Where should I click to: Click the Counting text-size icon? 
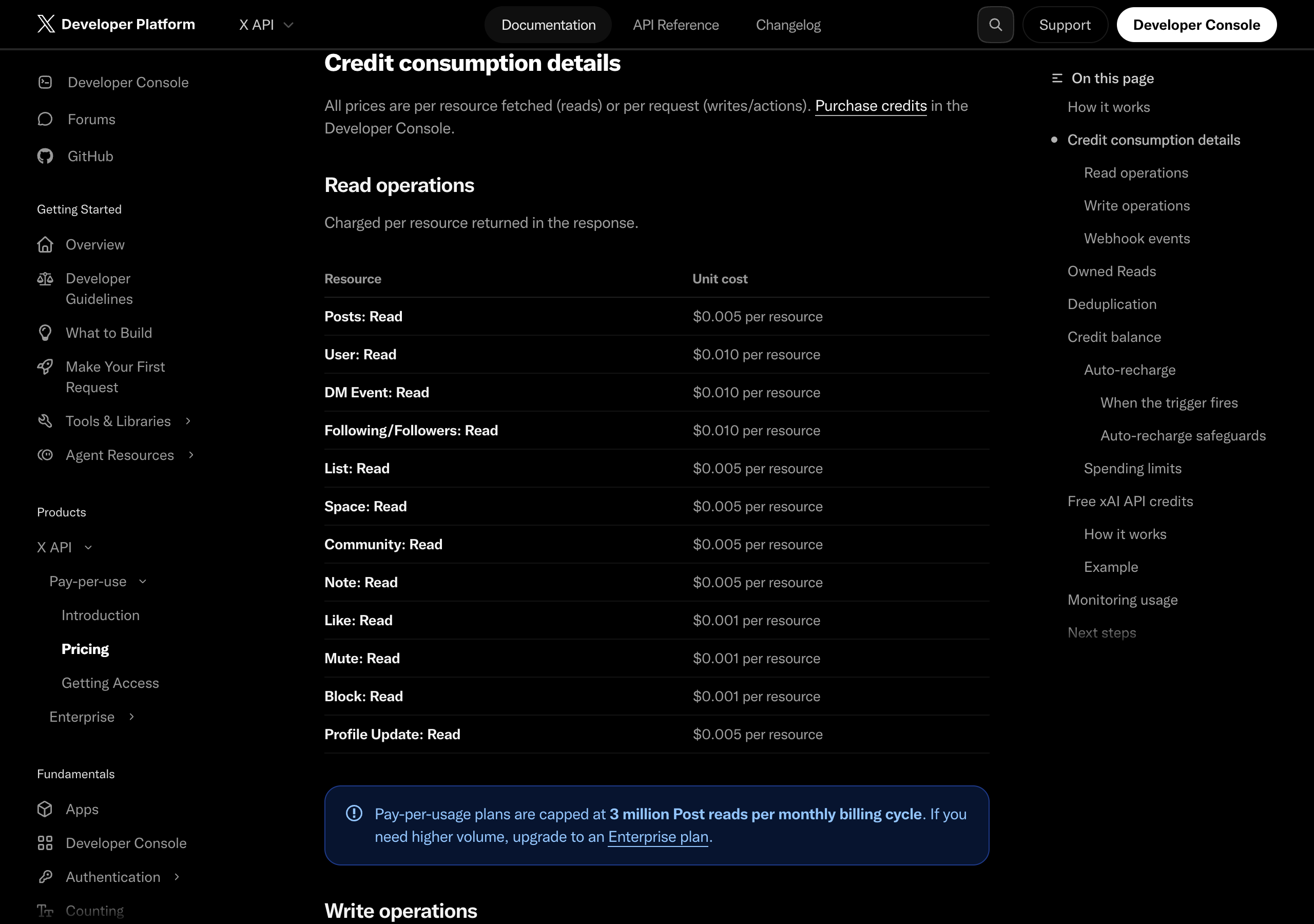pos(45,910)
